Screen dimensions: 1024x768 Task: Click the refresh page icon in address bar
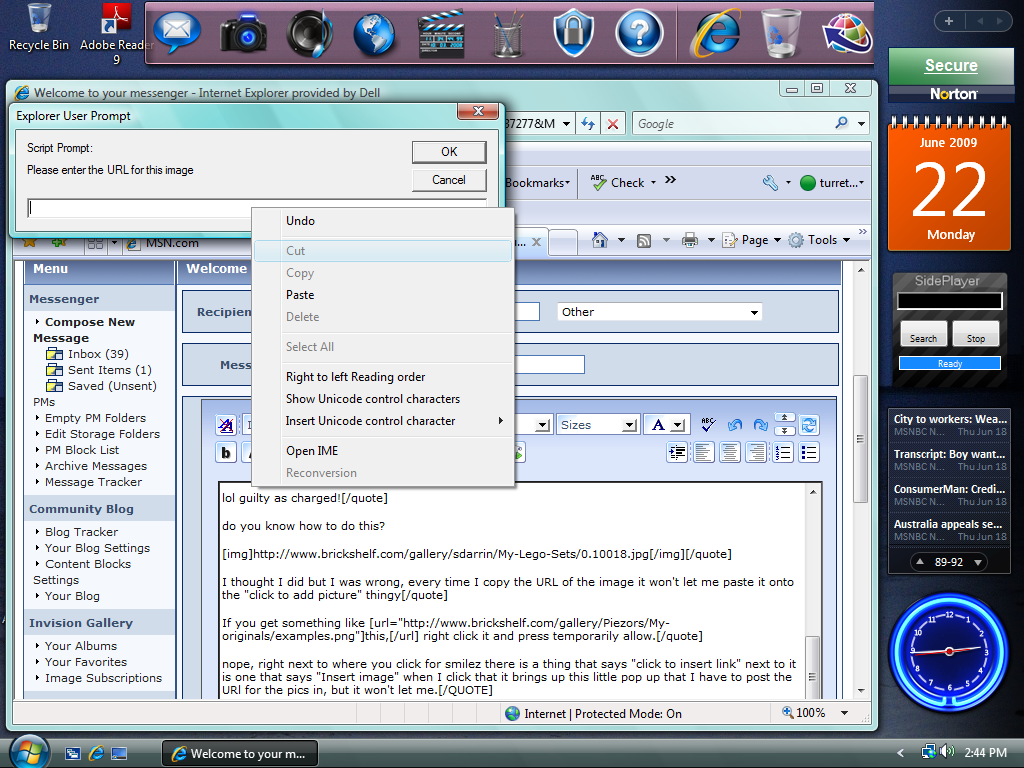point(588,123)
